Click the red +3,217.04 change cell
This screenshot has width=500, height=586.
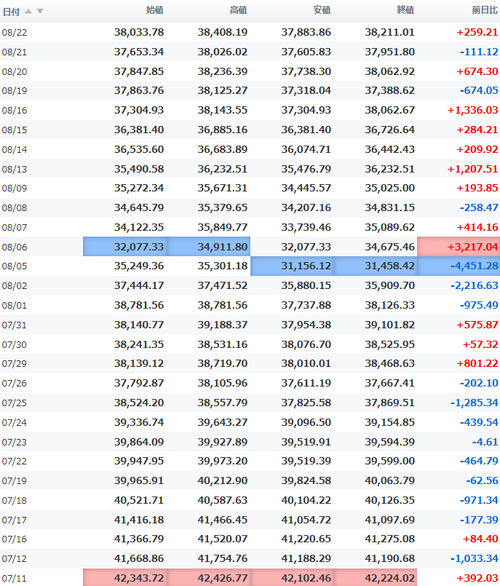(x=459, y=247)
